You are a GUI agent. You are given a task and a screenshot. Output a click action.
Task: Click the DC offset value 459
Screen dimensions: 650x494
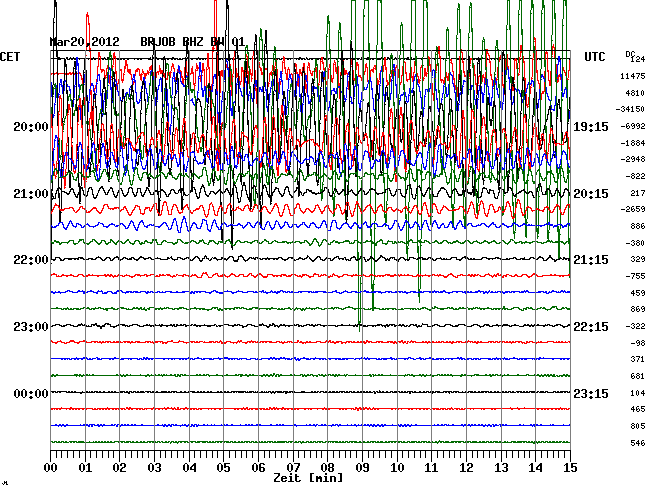pyautogui.click(x=638, y=293)
